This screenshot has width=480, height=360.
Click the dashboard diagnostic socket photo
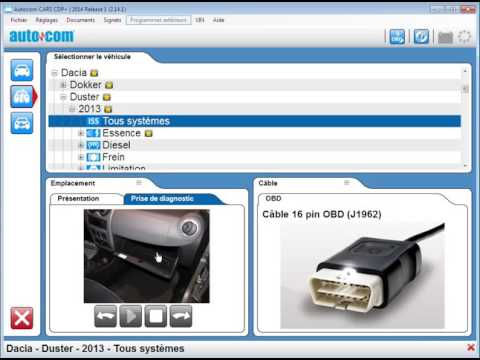click(147, 256)
